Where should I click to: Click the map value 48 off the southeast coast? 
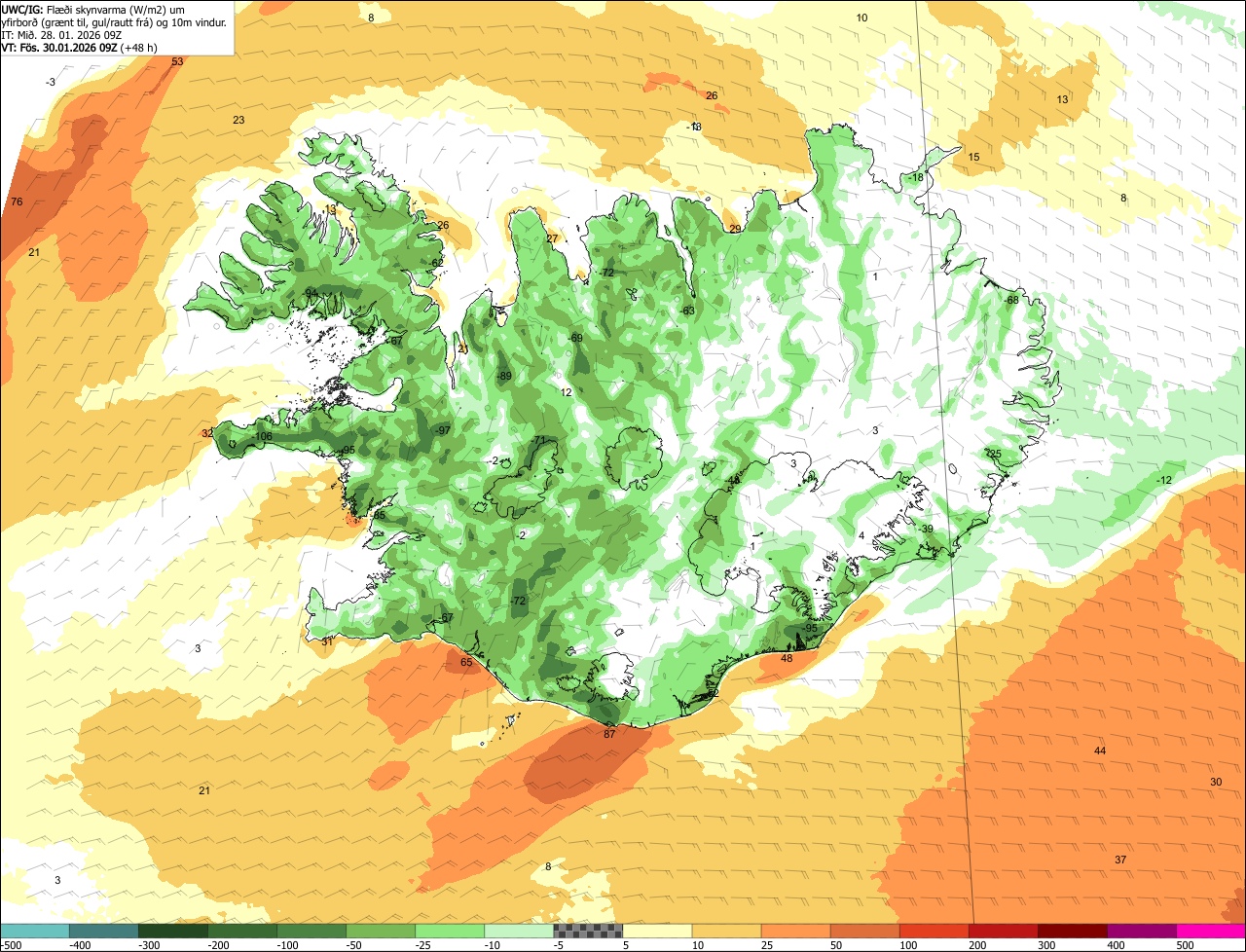click(787, 659)
